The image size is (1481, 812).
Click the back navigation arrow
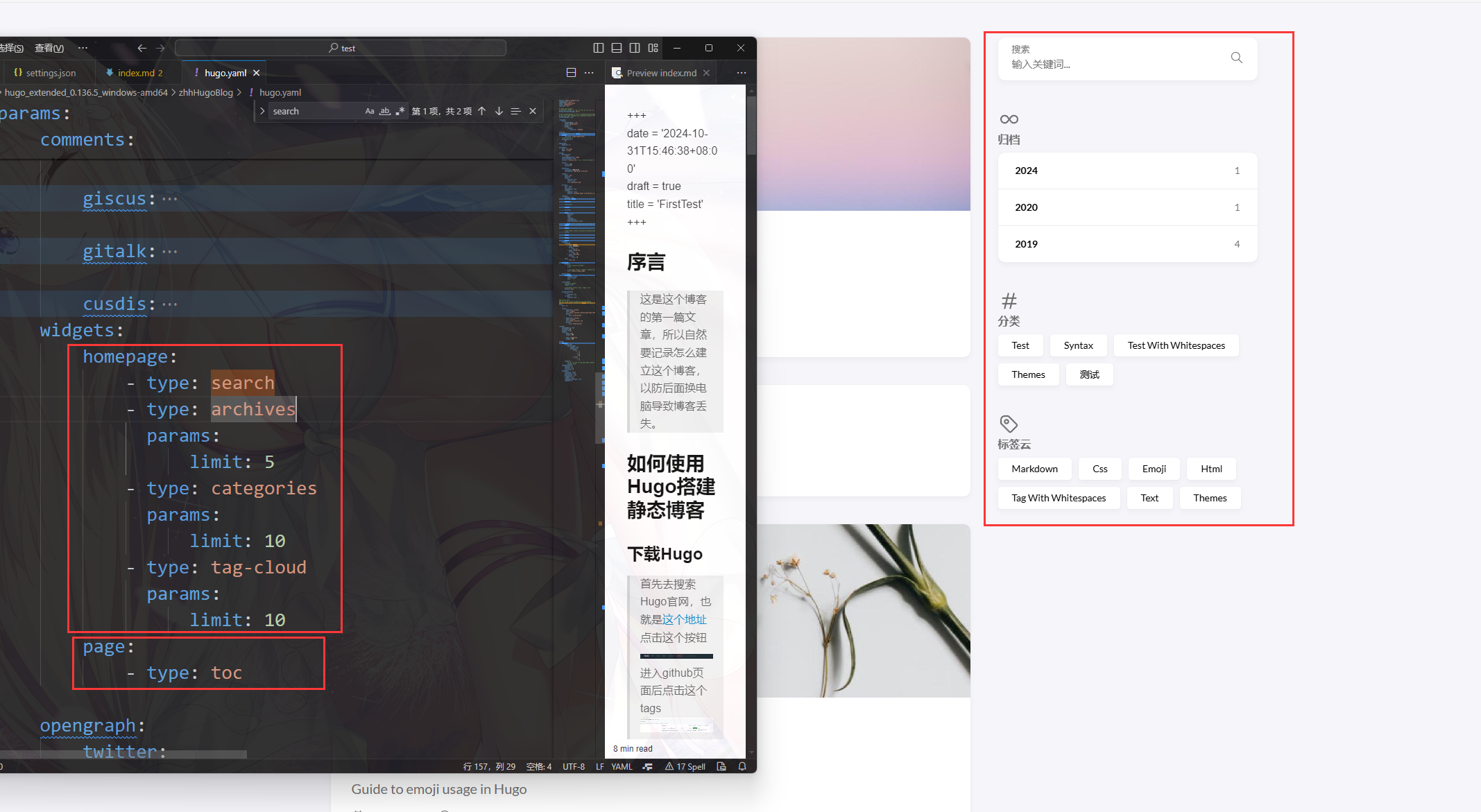[x=142, y=48]
